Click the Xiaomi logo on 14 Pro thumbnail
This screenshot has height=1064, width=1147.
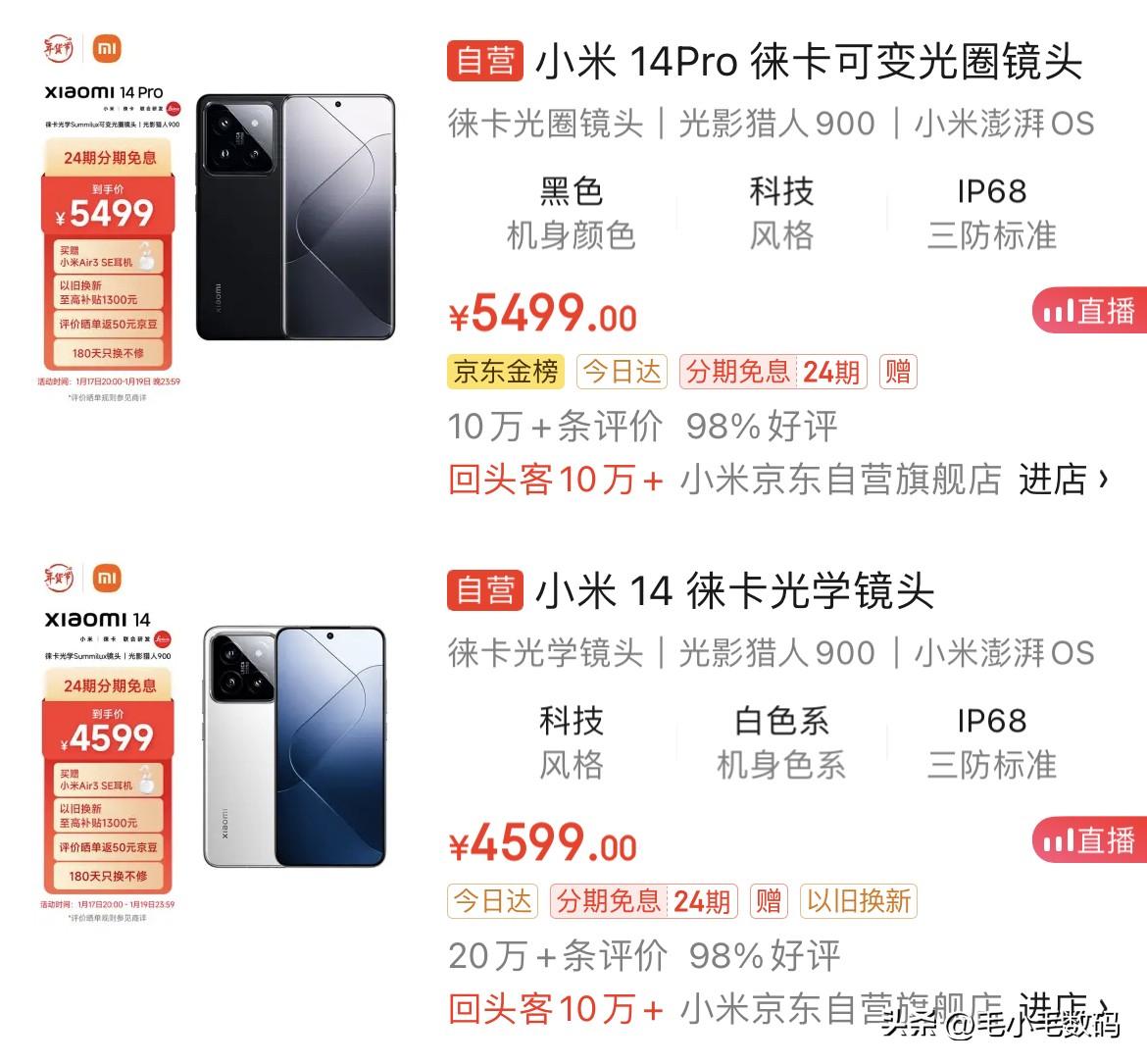[107, 49]
